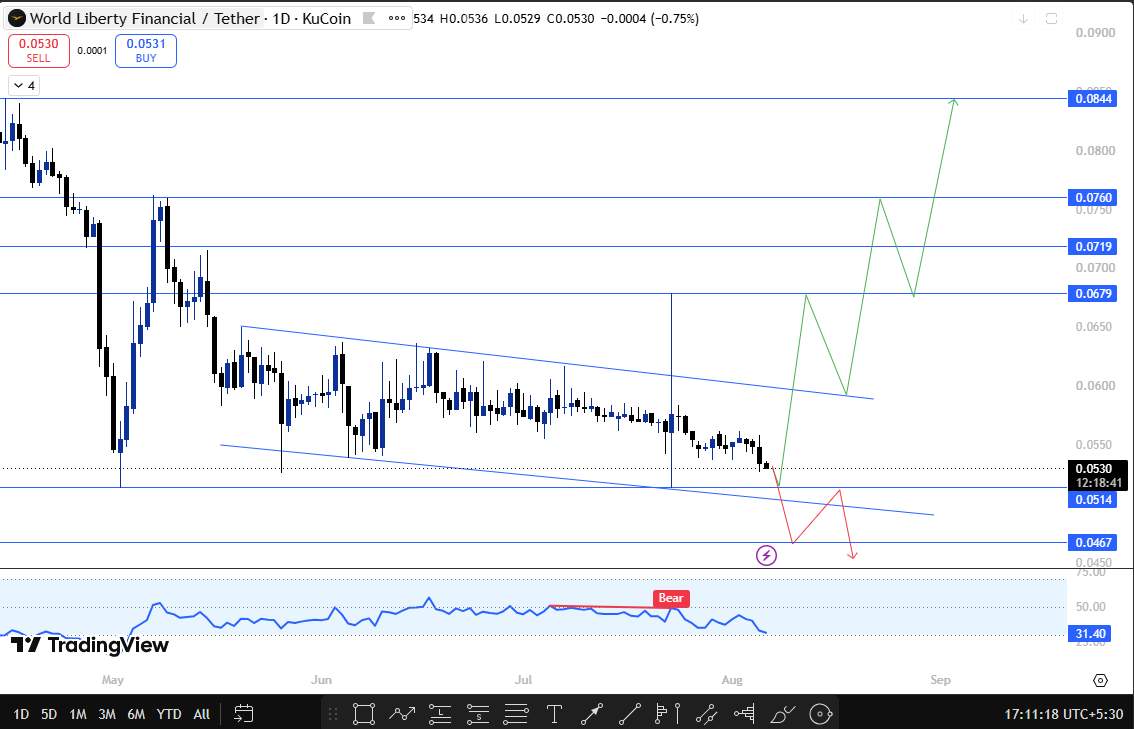This screenshot has height=729, width=1134.
Task: Click the 0.0679 price level label
Action: (1092, 294)
